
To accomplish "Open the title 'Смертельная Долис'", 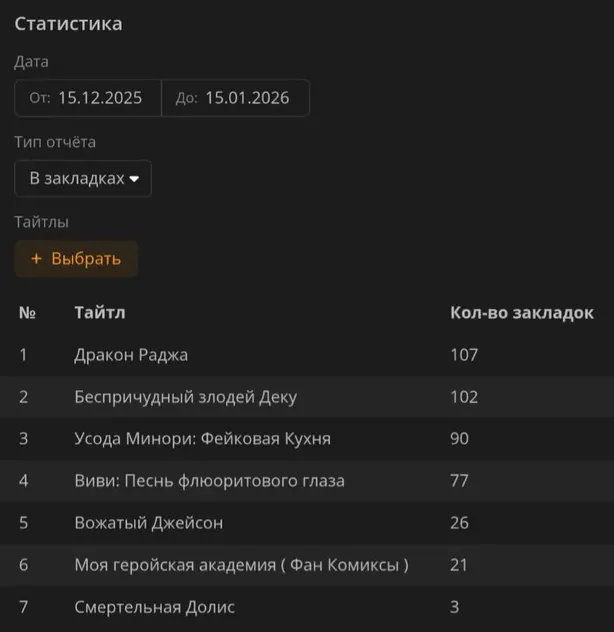I will click(154, 607).
